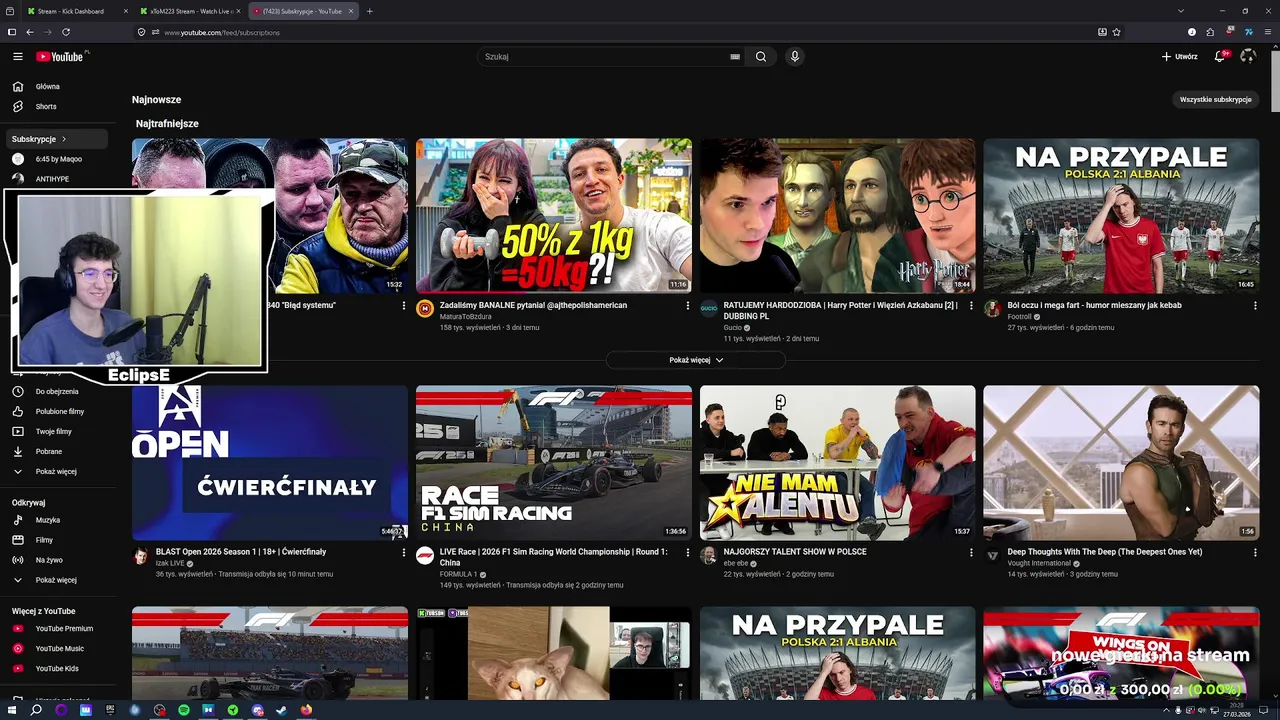Open FORMULA 1 channel avatar
This screenshot has height=720, width=1280.
pos(425,555)
